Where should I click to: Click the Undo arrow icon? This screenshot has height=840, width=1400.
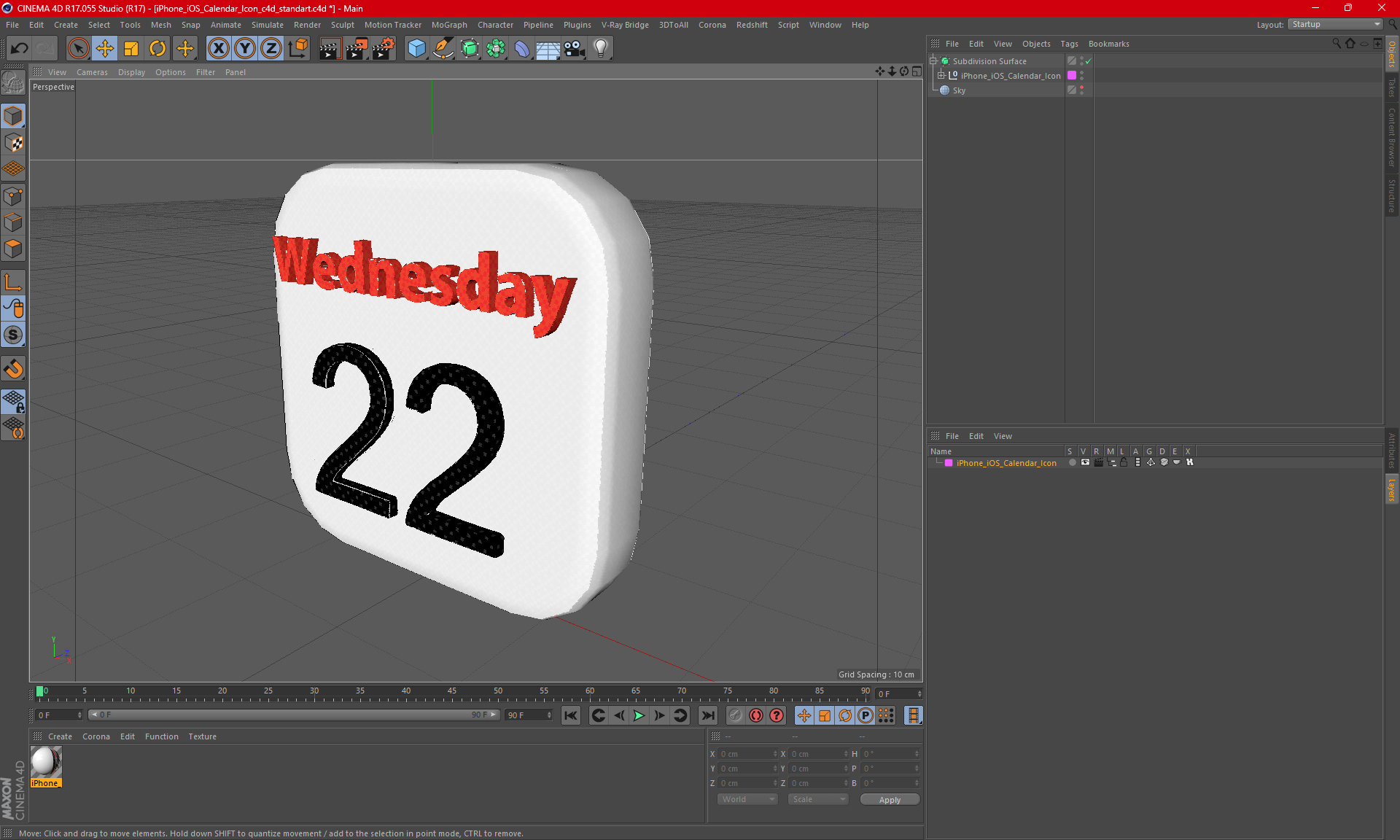[20, 49]
